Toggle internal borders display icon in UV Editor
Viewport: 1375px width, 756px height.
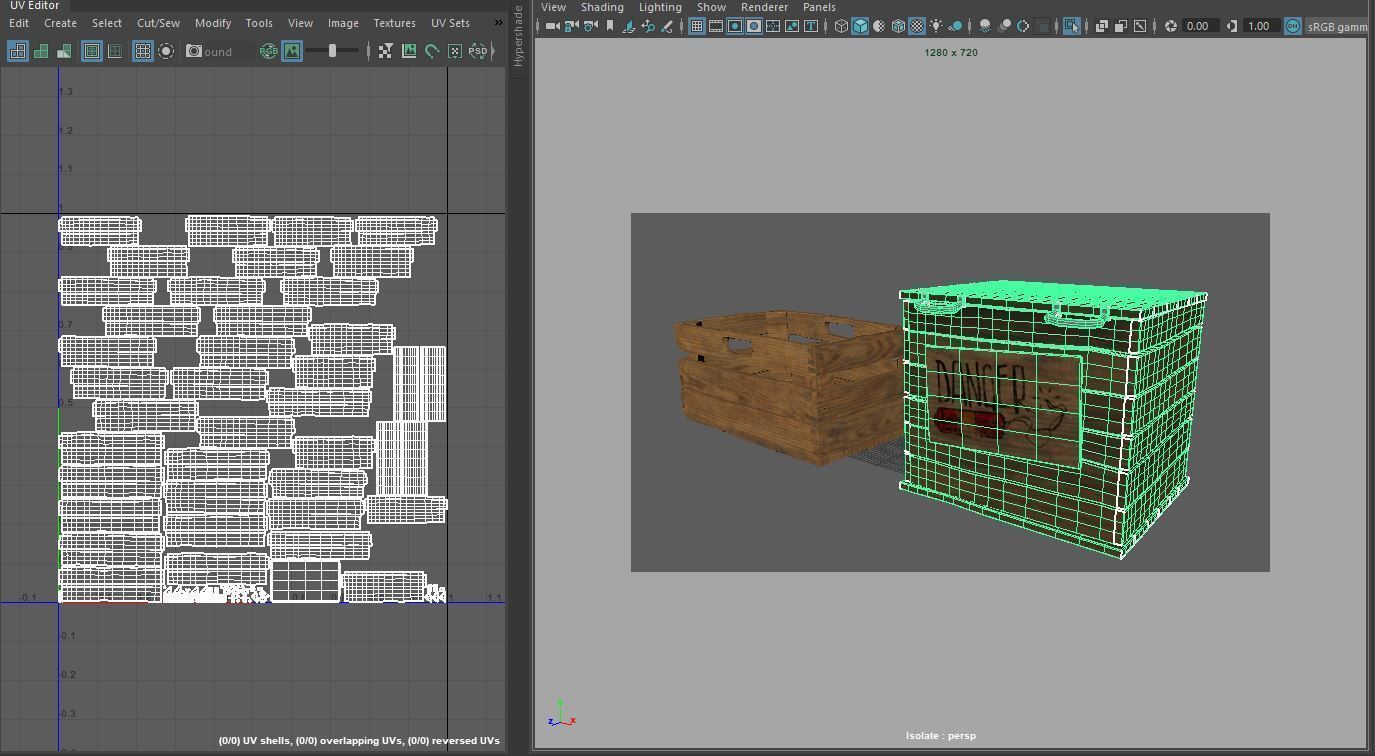[115, 51]
